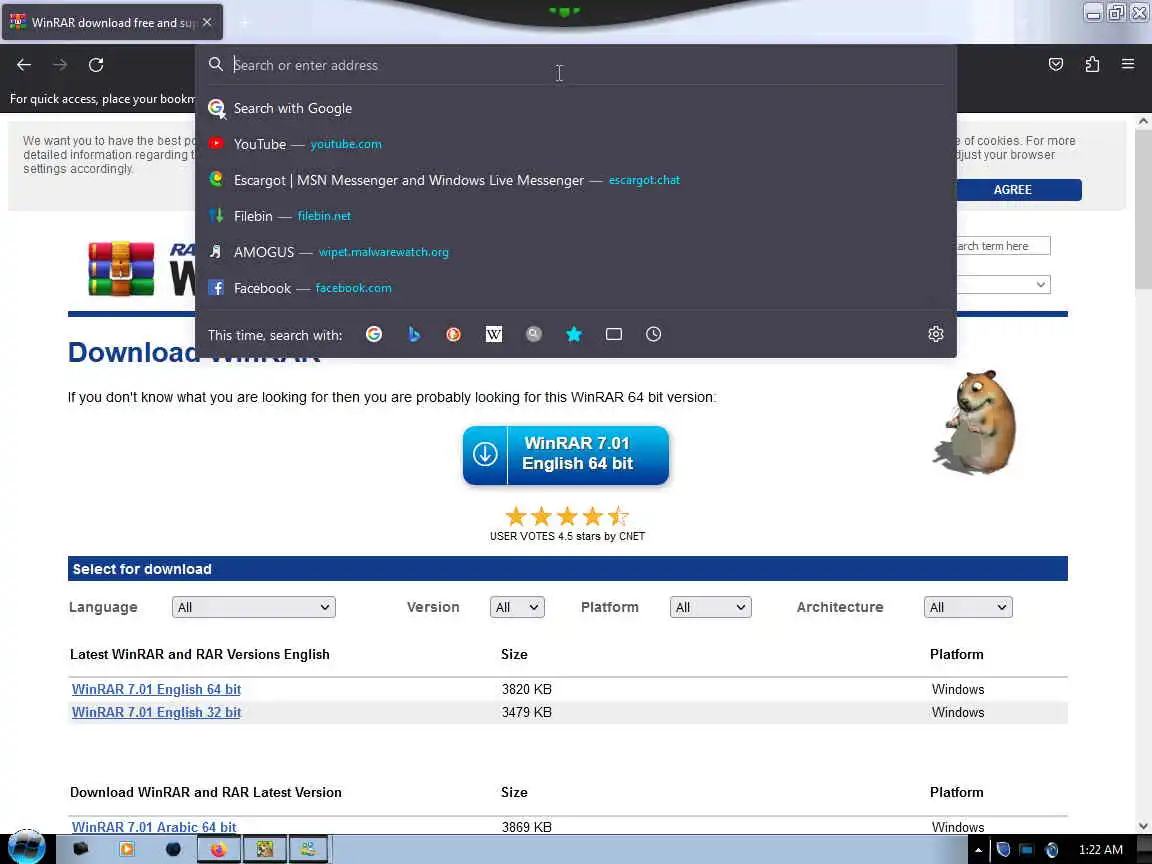The image size is (1152, 864).
Task: Click the WinRAR 7.01 English 64 bit button
Action: coord(566,455)
